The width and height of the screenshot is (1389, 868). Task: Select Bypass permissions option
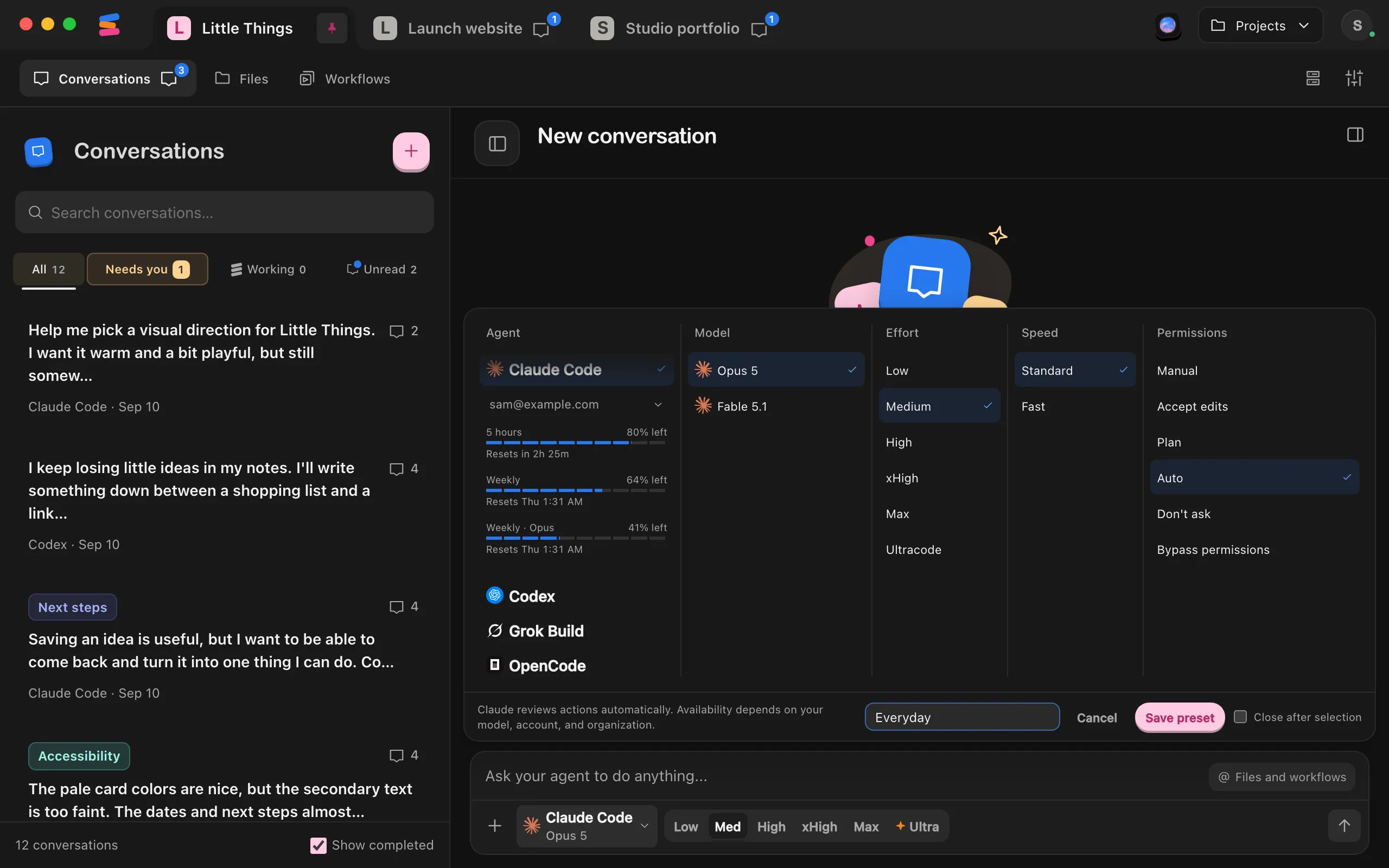coord(1254,550)
